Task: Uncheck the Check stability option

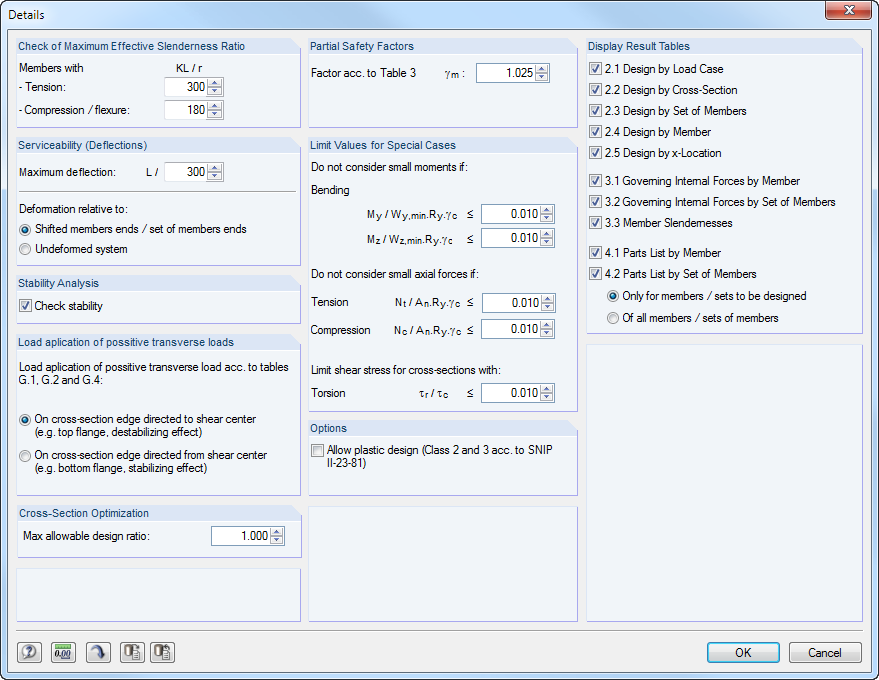Action: (x=24, y=305)
